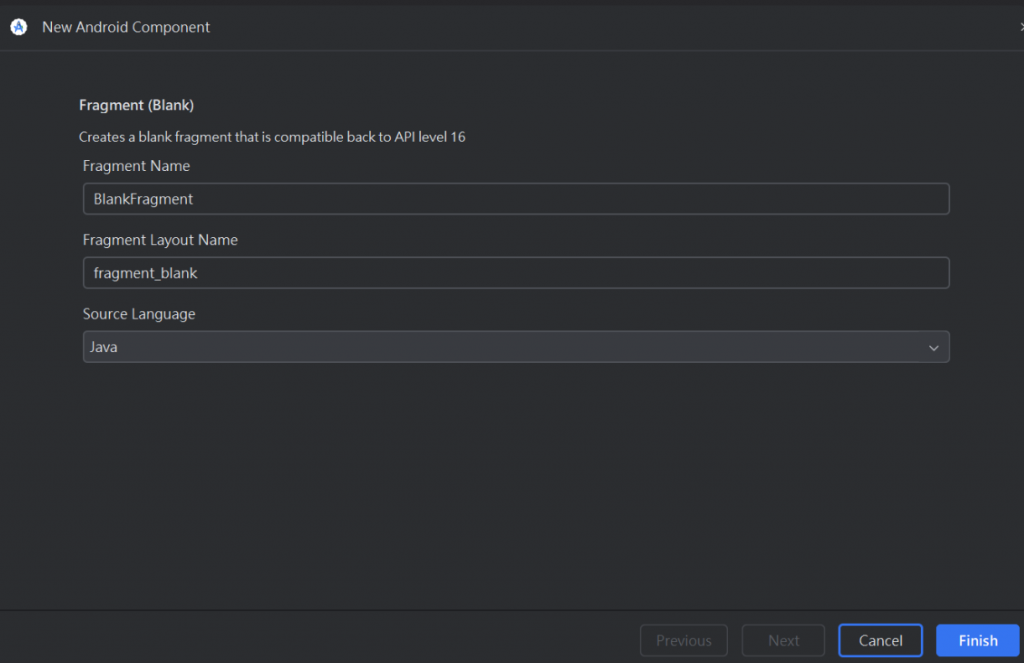This screenshot has height=663, width=1024.
Task: Close the New Android Component dialog
Action: 1021,27
